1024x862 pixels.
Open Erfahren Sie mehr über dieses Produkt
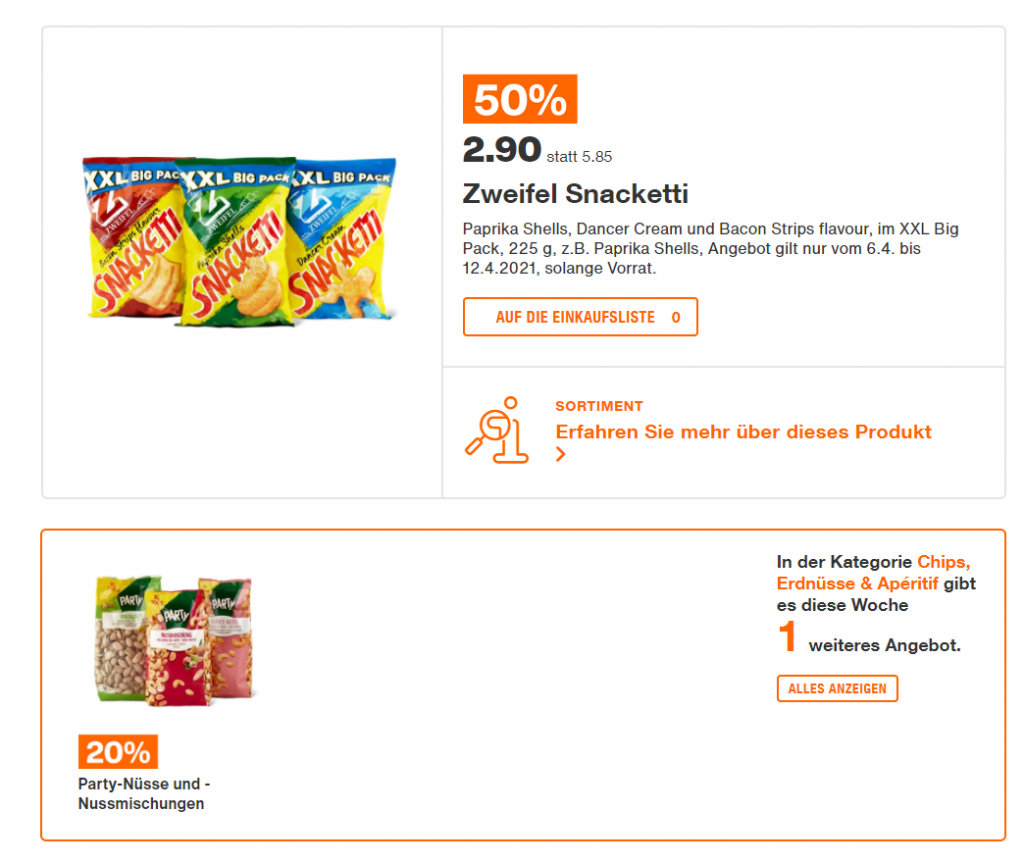pyautogui.click(x=743, y=432)
